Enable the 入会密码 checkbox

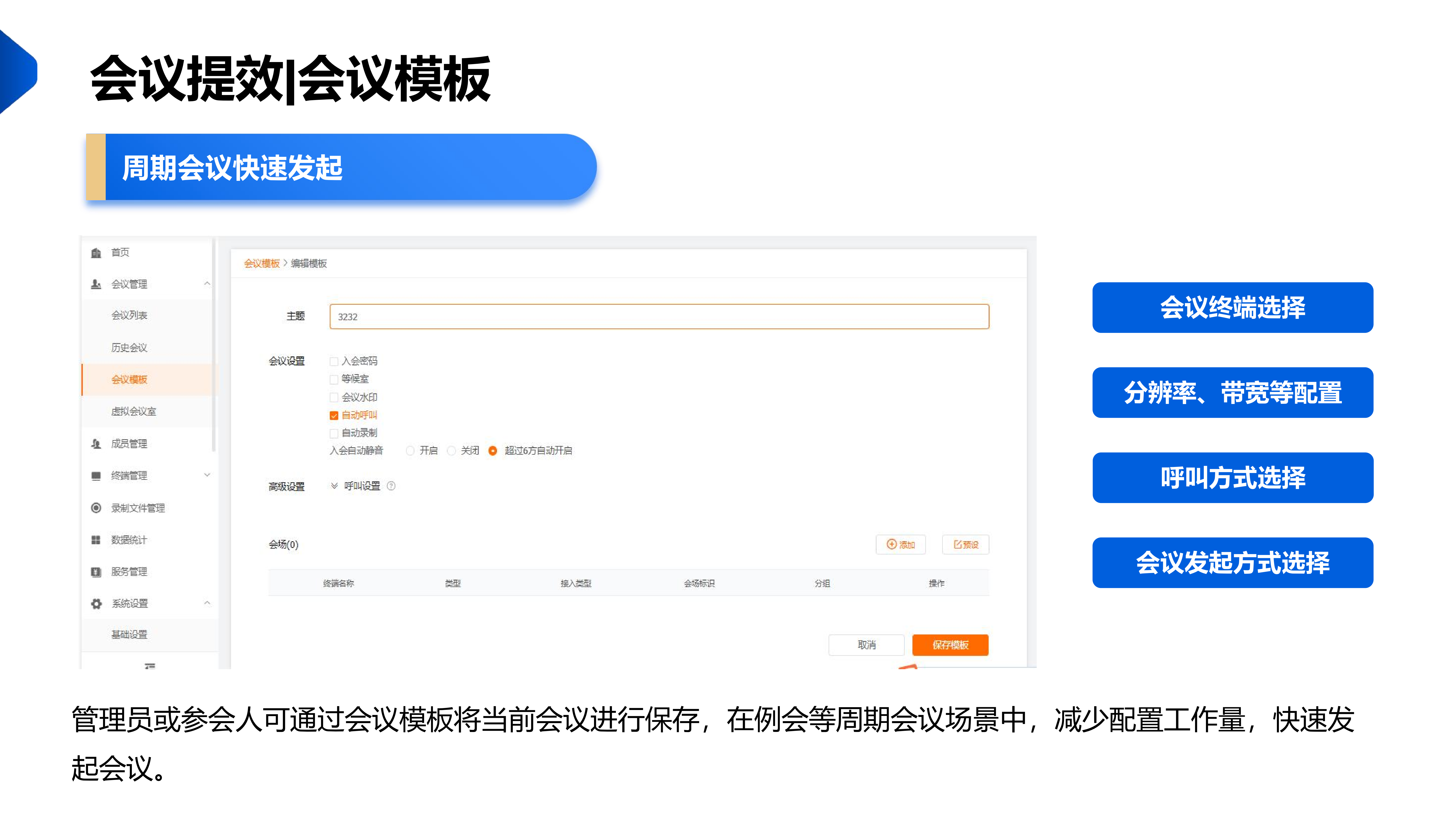tap(334, 361)
